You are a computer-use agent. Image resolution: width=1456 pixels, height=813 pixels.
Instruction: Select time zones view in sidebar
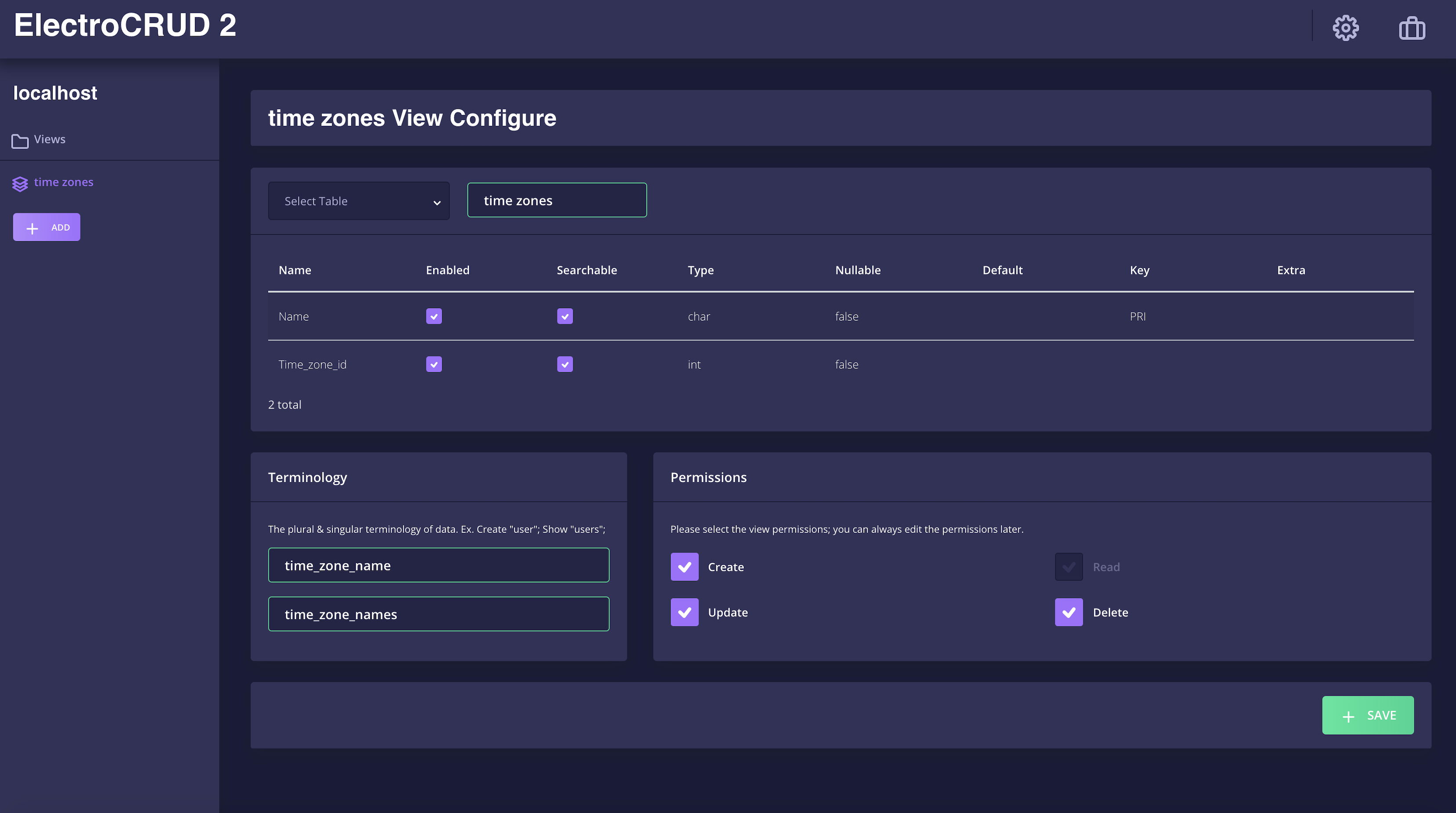pos(63,182)
